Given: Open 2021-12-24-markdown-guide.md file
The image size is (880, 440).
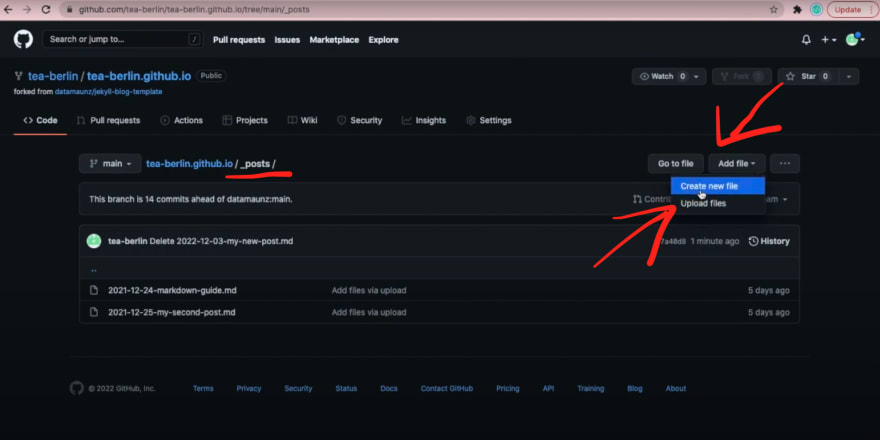Looking at the screenshot, I should click(x=172, y=291).
